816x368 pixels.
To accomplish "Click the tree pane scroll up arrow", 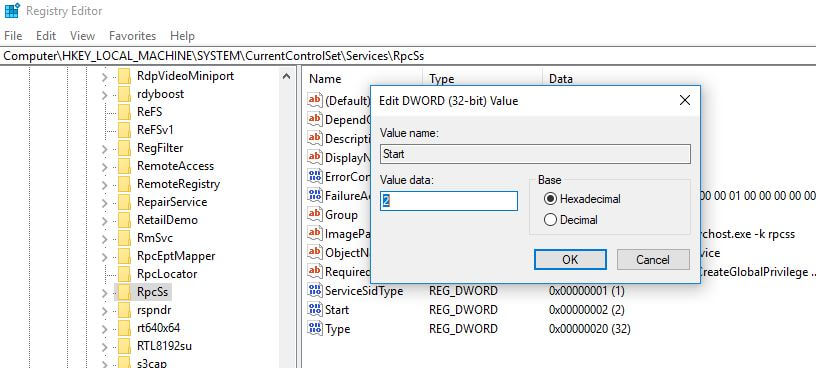I will pos(286,77).
